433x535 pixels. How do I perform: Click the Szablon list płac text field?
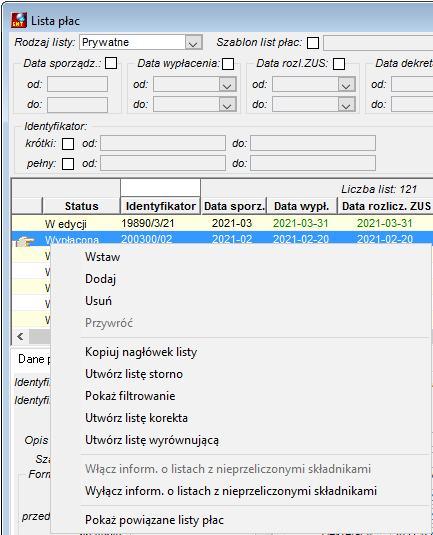coord(378,43)
